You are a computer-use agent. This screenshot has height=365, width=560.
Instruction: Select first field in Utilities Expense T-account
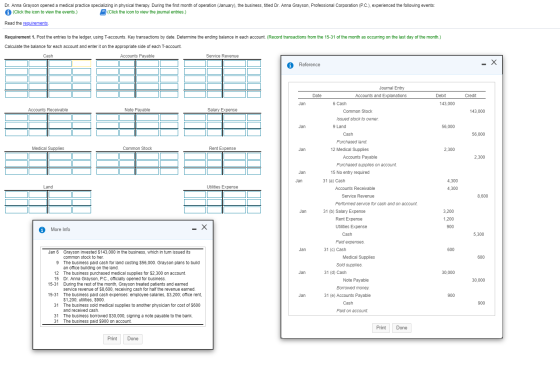195,195
